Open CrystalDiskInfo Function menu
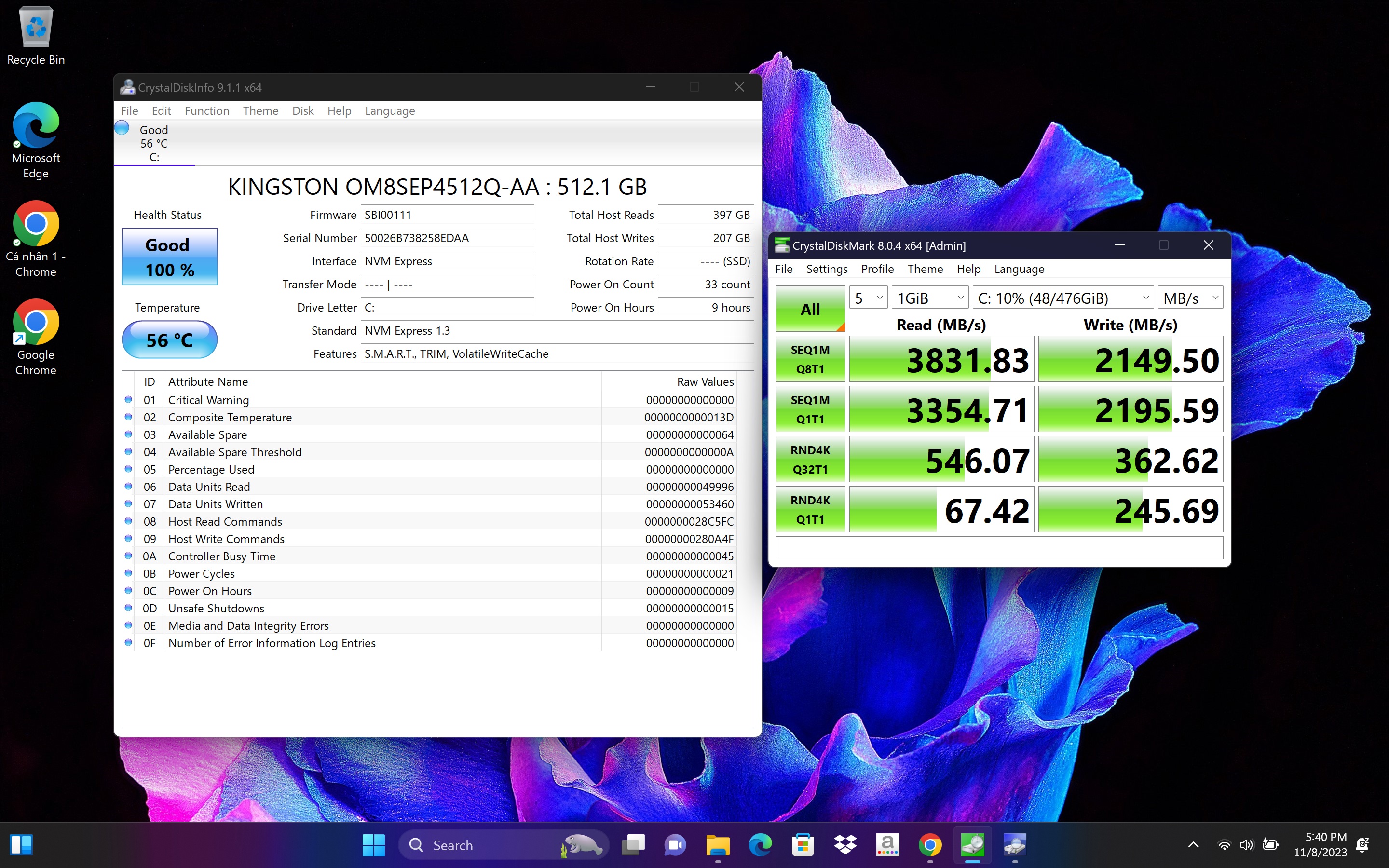Image resolution: width=1389 pixels, height=868 pixels. coord(206,111)
